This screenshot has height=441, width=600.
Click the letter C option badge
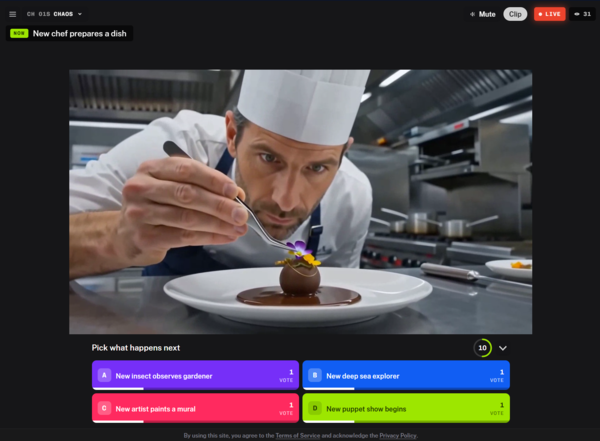104,408
